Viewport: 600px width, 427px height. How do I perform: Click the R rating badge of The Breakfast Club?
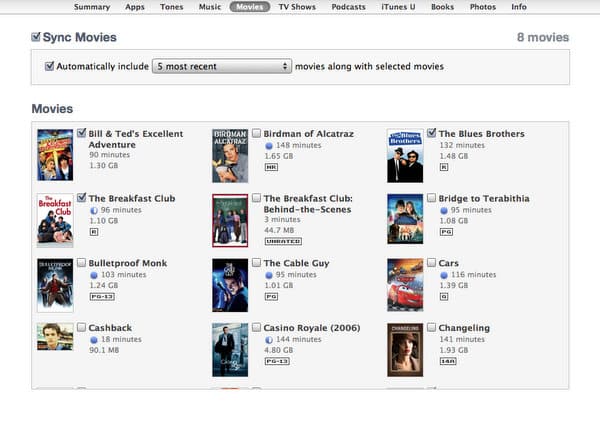click(x=94, y=232)
